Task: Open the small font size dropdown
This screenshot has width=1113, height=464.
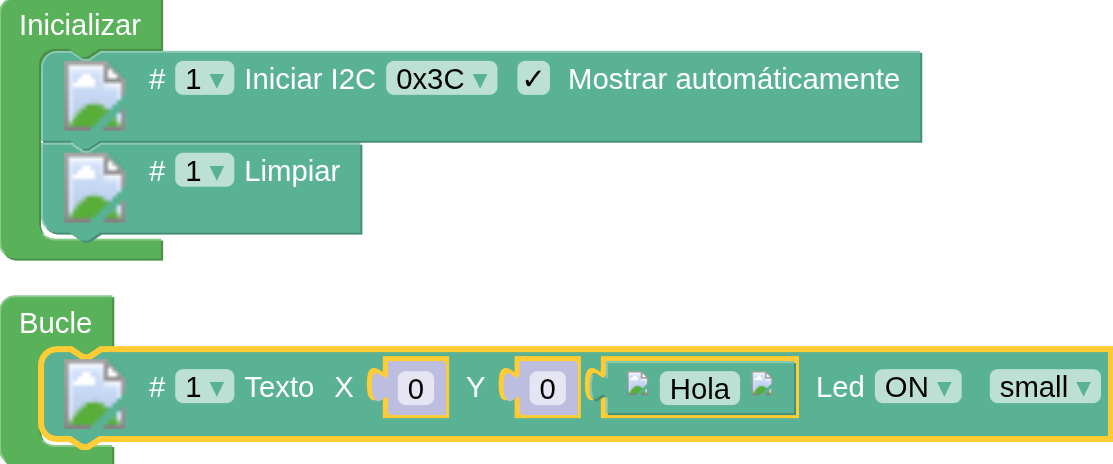Action: click(x=1044, y=387)
